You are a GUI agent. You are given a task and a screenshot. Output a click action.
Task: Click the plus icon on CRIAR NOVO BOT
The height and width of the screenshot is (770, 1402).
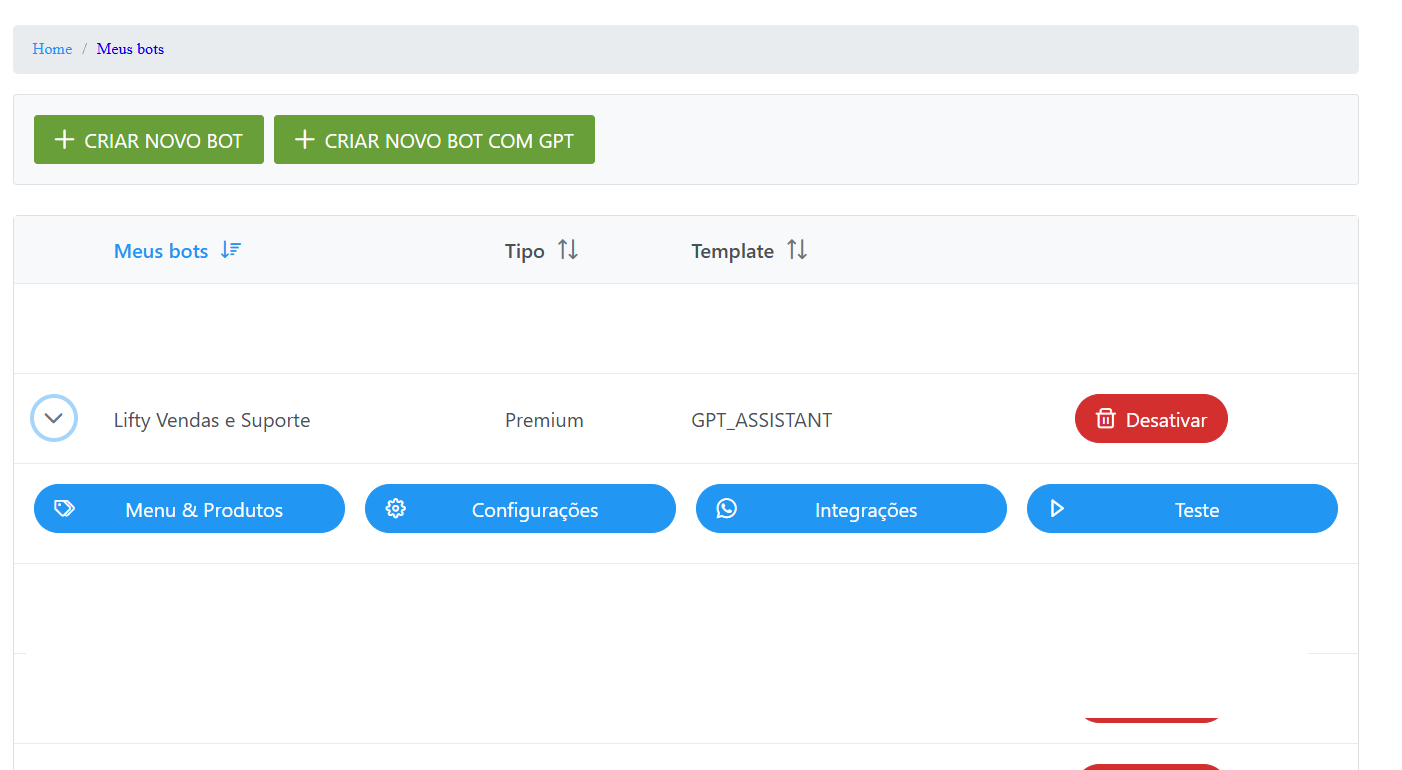pos(64,140)
